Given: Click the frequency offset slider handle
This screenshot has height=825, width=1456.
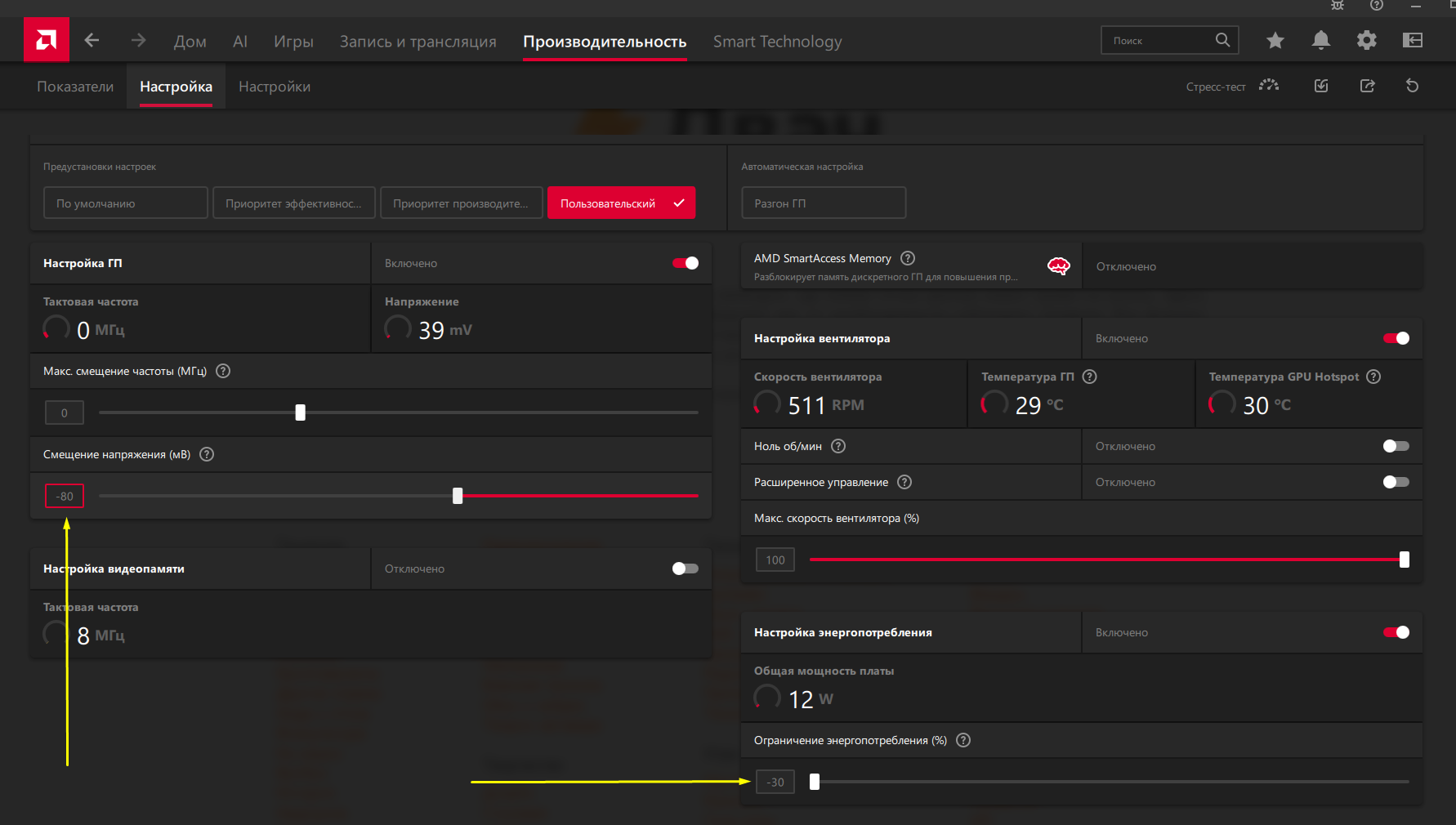Looking at the screenshot, I should tap(301, 412).
